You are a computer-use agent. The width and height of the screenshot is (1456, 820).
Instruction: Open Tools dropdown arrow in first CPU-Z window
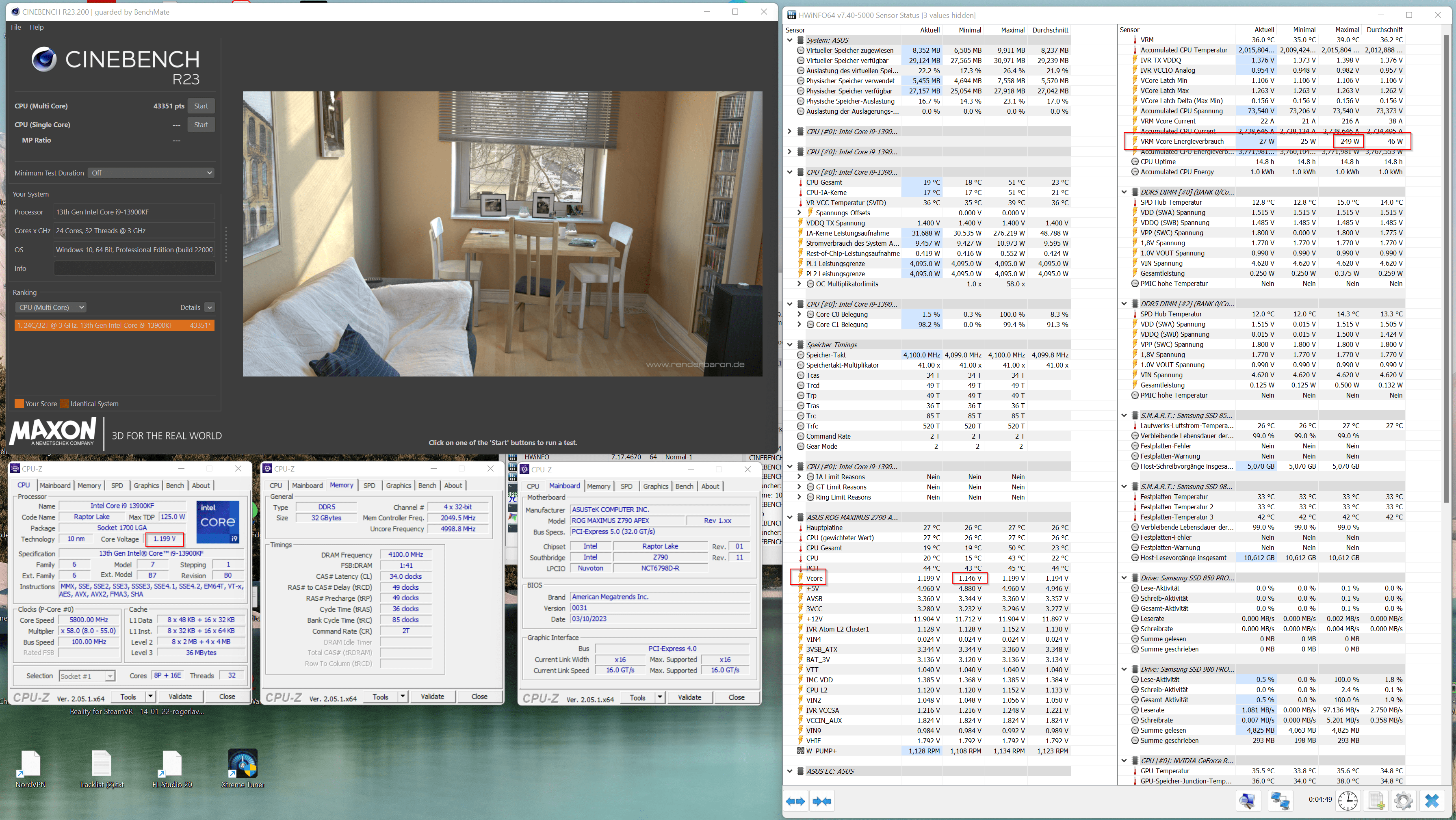pyautogui.click(x=150, y=697)
